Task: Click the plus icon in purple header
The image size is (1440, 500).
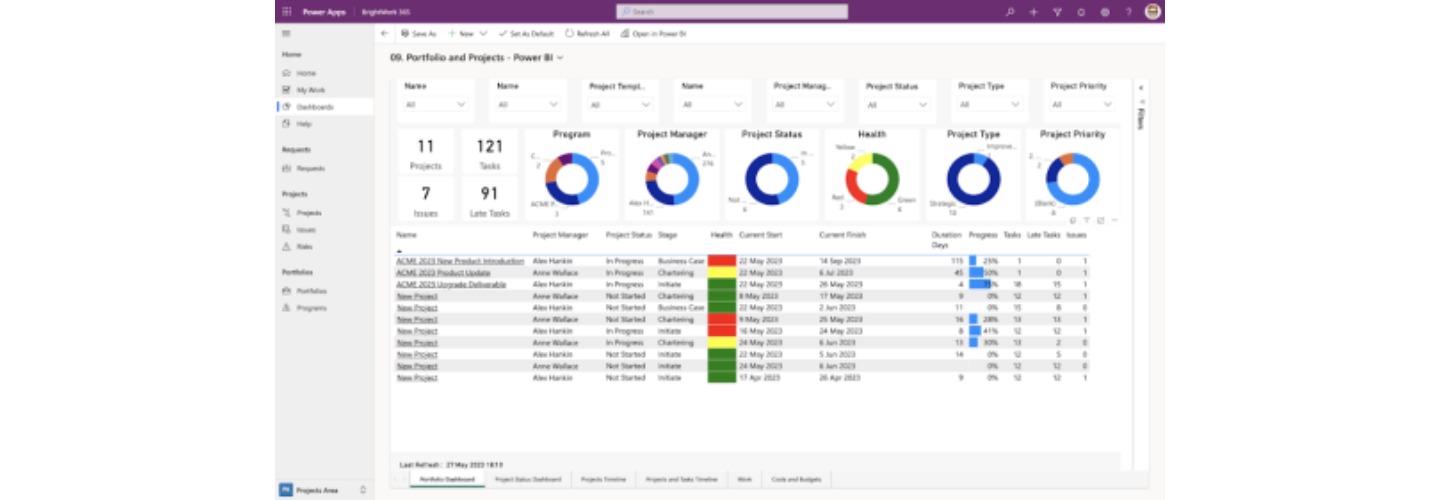Action: pyautogui.click(x=1033, y=12)
